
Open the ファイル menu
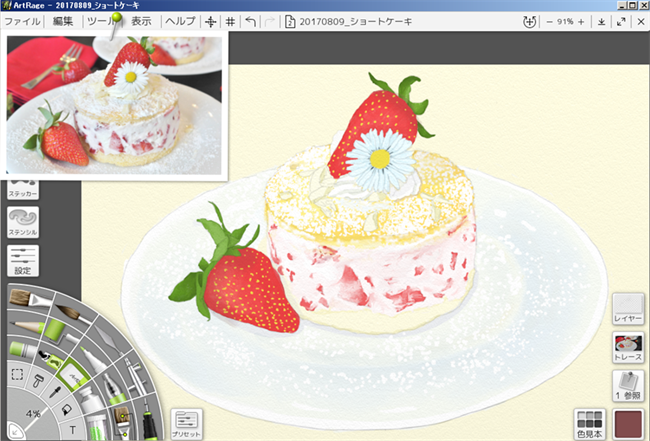tap(22, 21)
